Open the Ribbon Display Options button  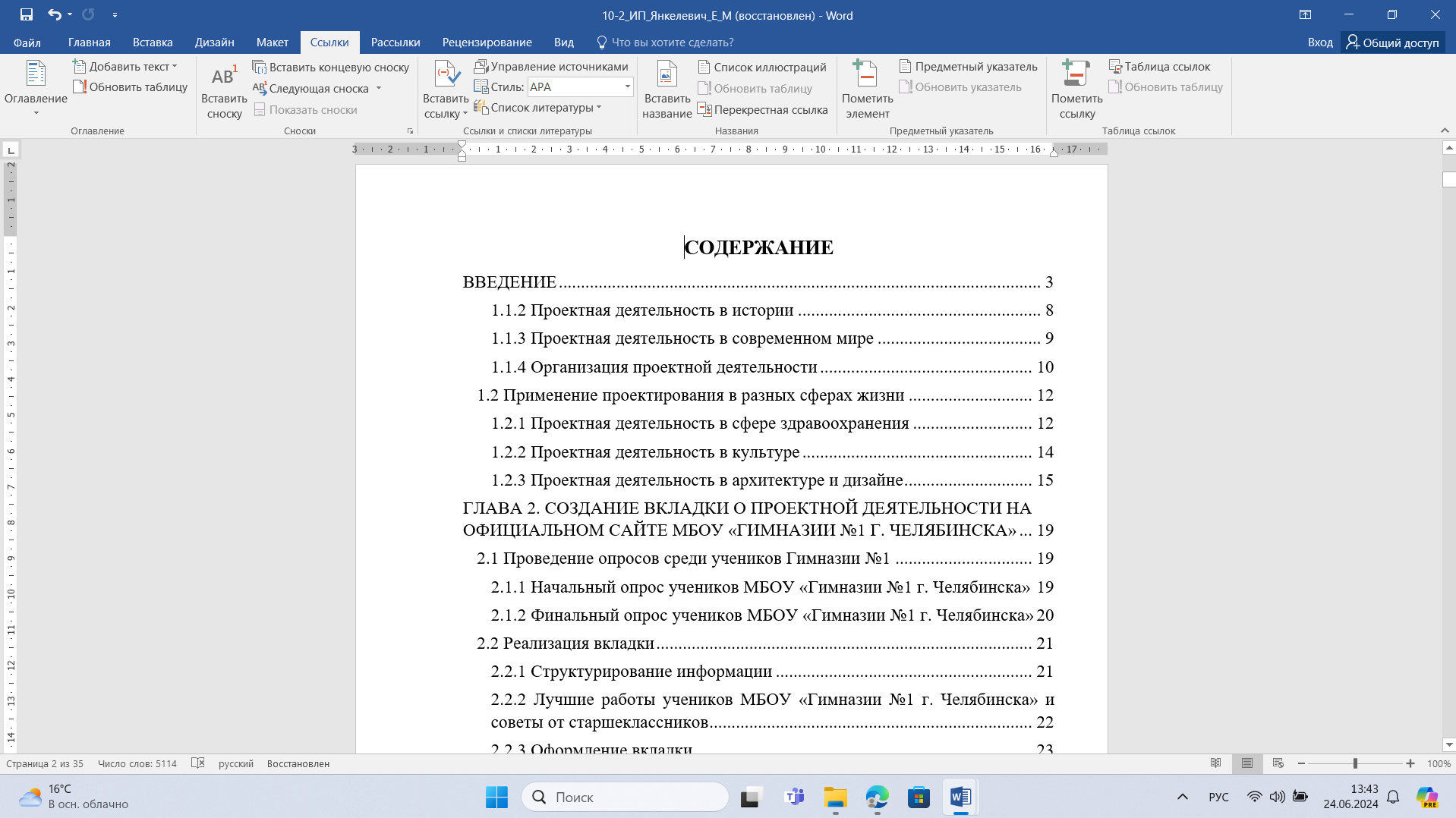coord(1305,14)
